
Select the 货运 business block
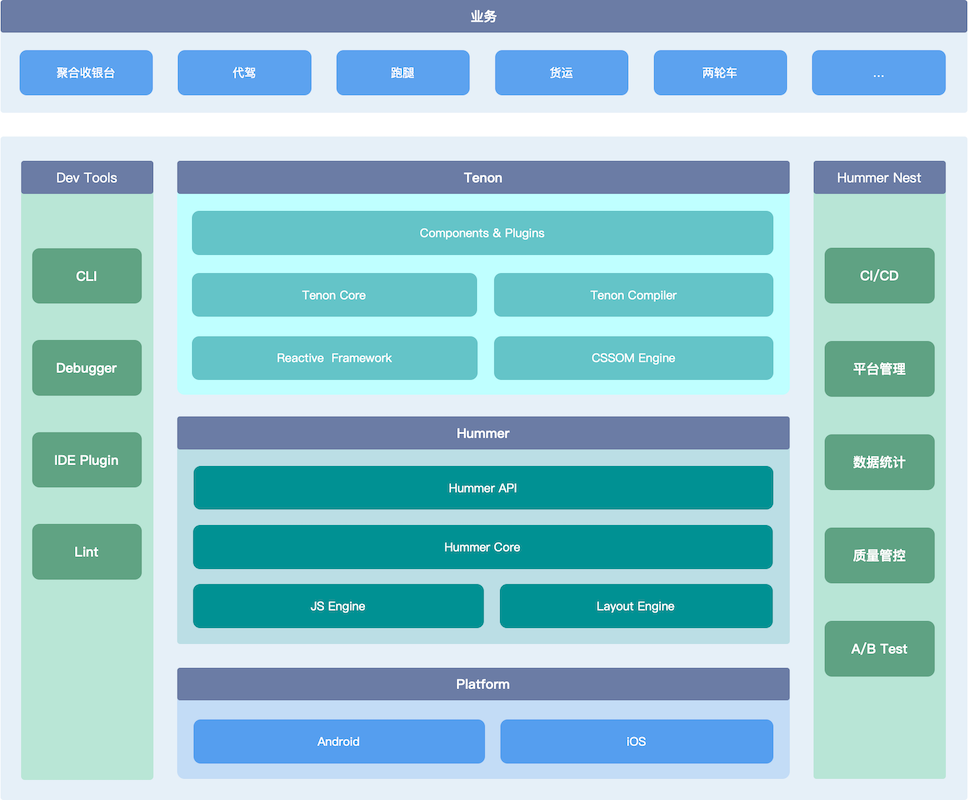click(561, 72)
